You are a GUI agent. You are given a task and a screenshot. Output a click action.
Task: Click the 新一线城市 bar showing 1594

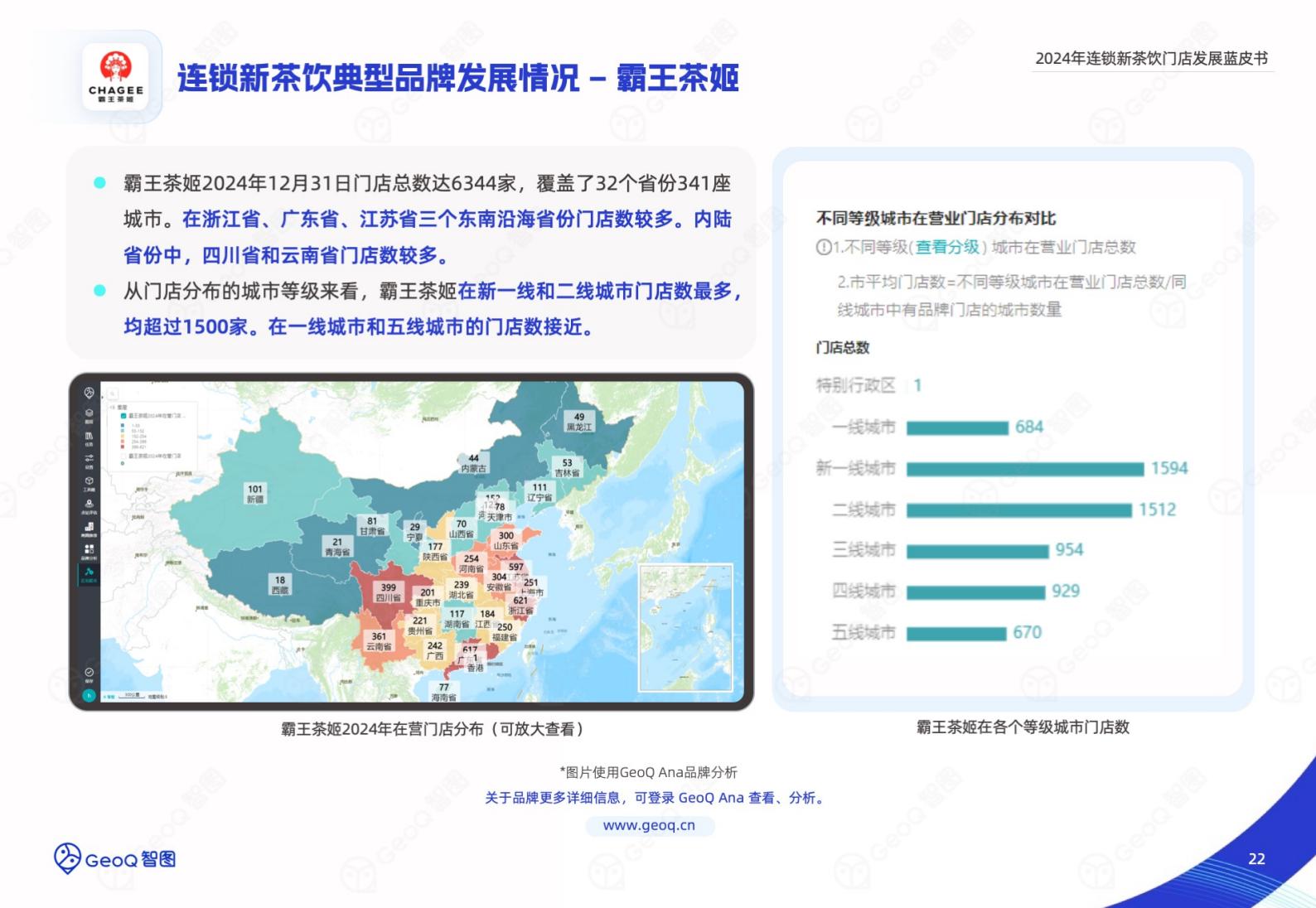tap(1024, 469)
